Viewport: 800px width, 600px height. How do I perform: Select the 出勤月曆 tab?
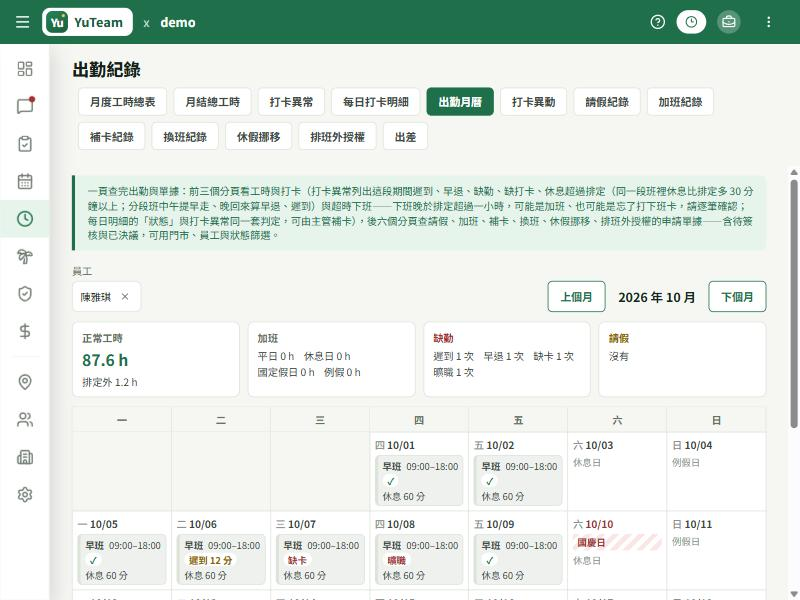460,102
